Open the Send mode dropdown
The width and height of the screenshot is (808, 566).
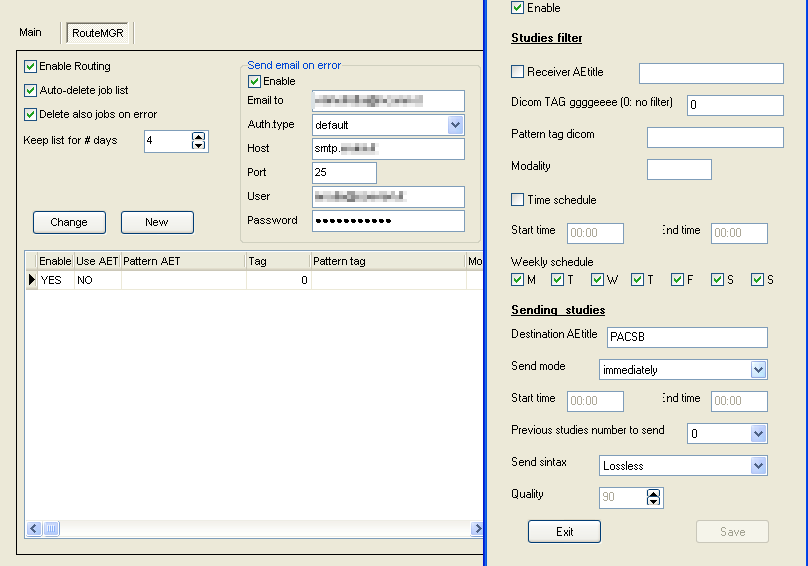click(758, 370)
